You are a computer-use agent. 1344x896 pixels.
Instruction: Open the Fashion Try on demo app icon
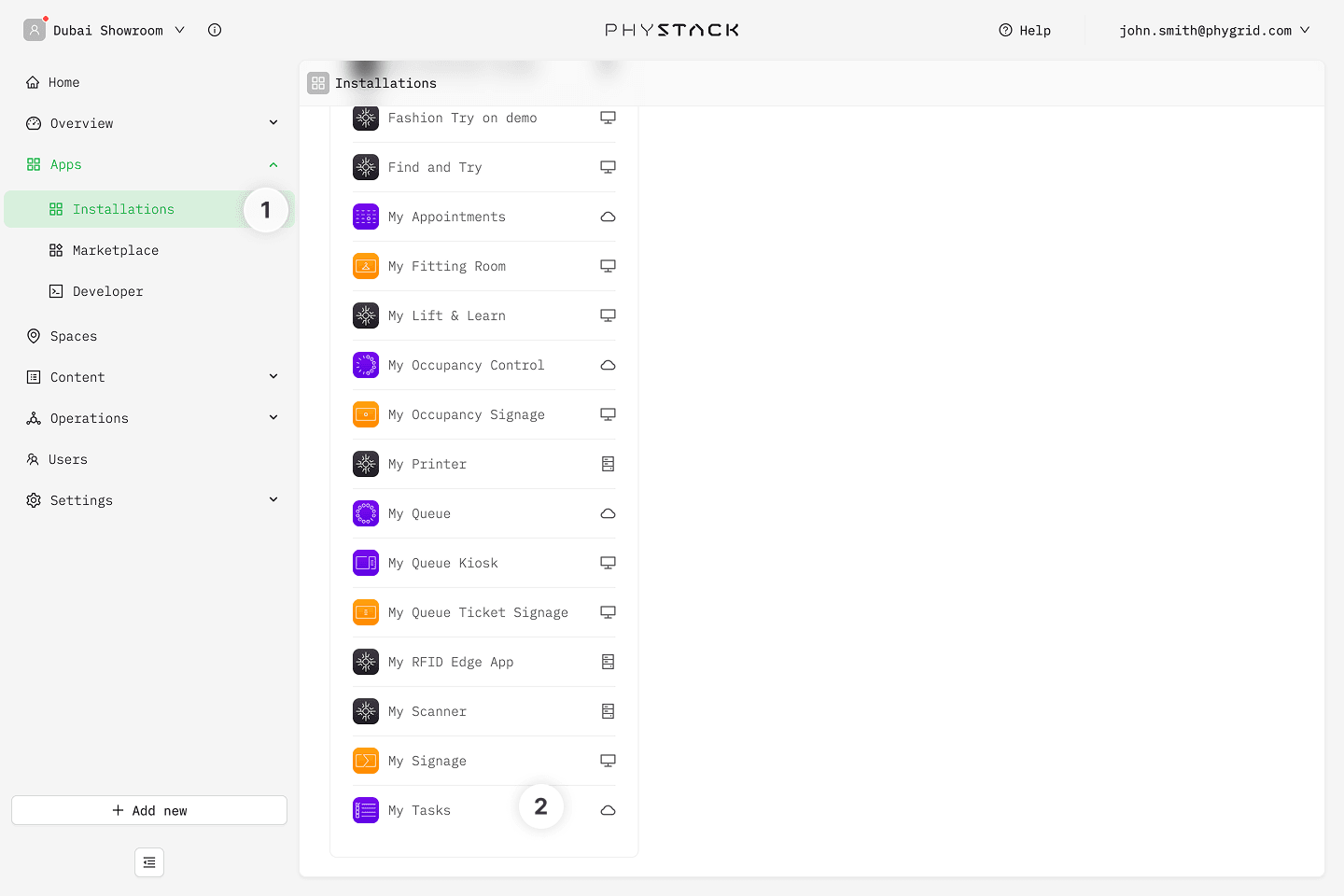[x=366, y=119]
